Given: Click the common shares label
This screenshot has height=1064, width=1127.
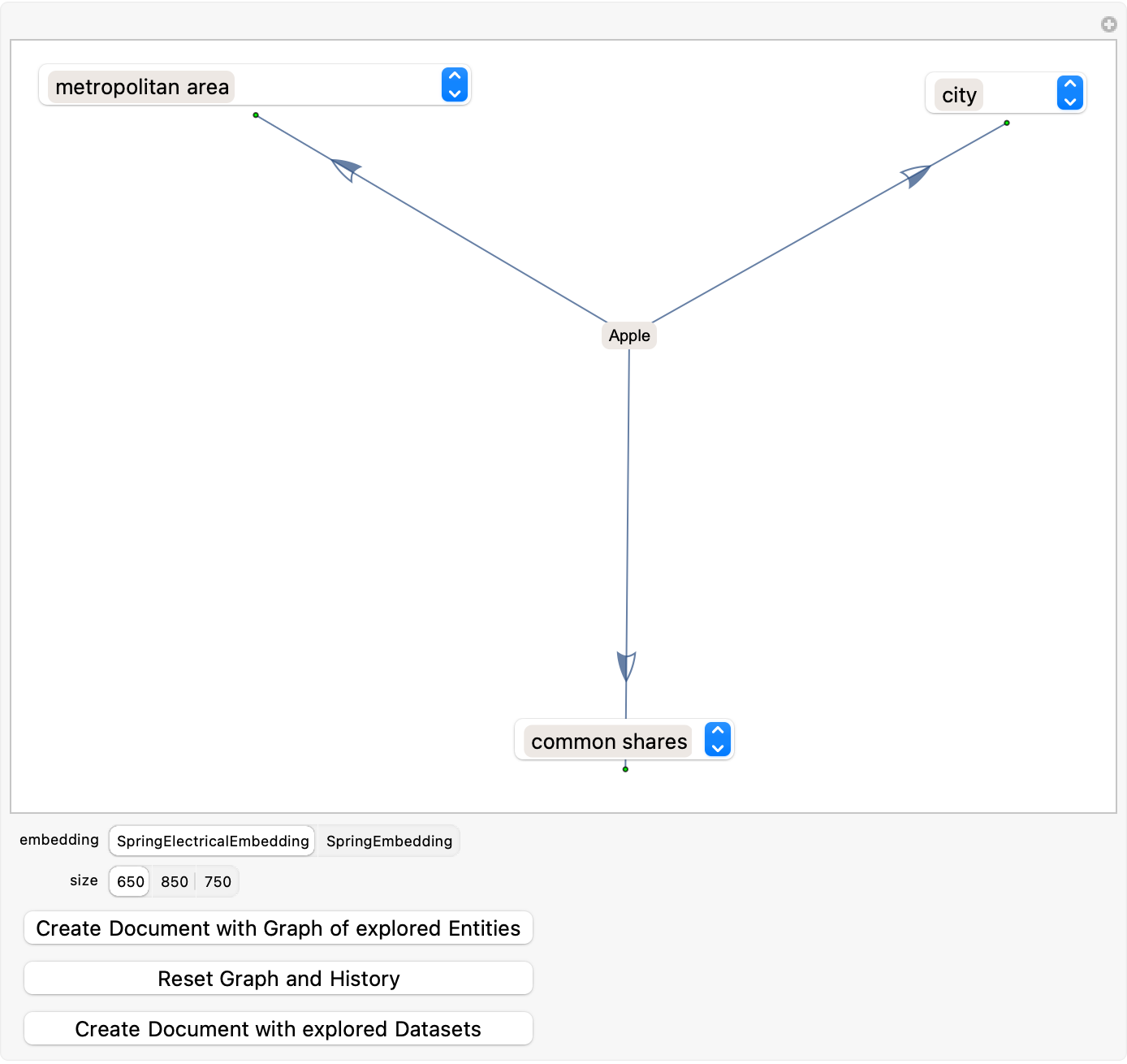Looking at the screenshot, I should (x=609, y=742).
